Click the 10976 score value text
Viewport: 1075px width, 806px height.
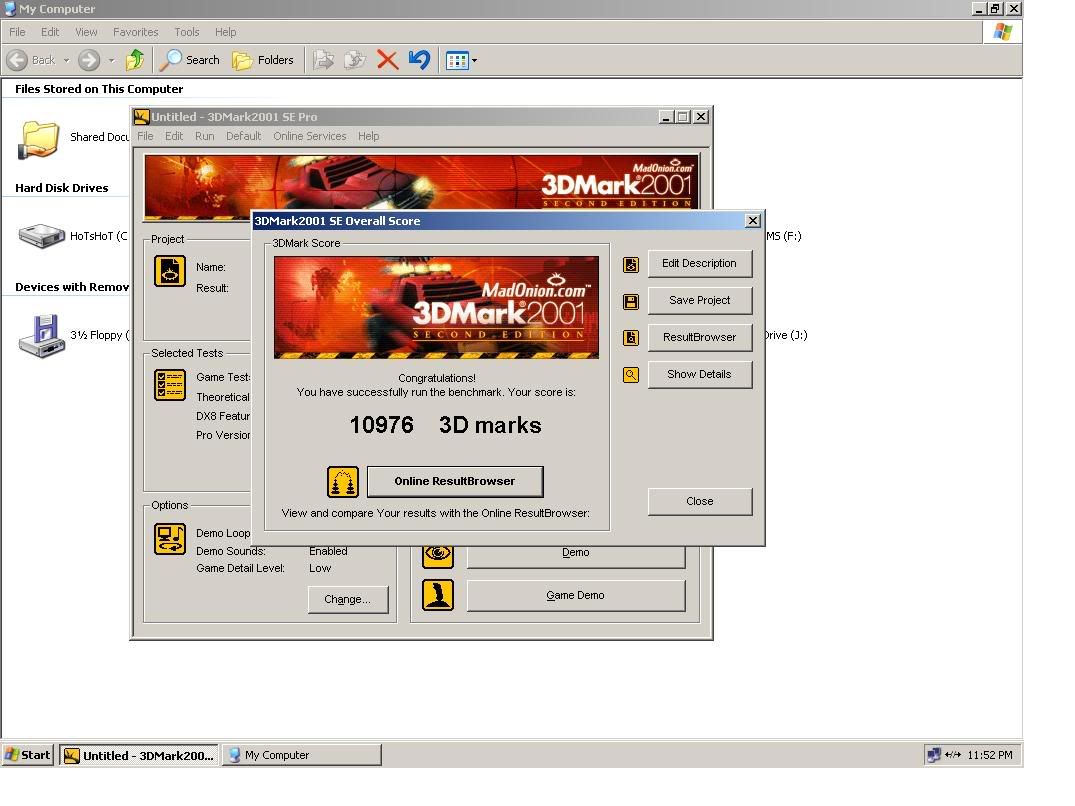pyautogui.click(x=382, y=425)
